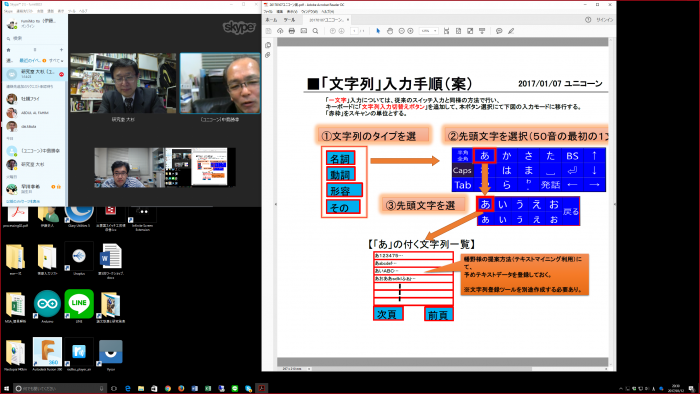Open the zoom percentage dropdown in Acrobat
This screenshot has width=700, height=394.
coord(429,31)
